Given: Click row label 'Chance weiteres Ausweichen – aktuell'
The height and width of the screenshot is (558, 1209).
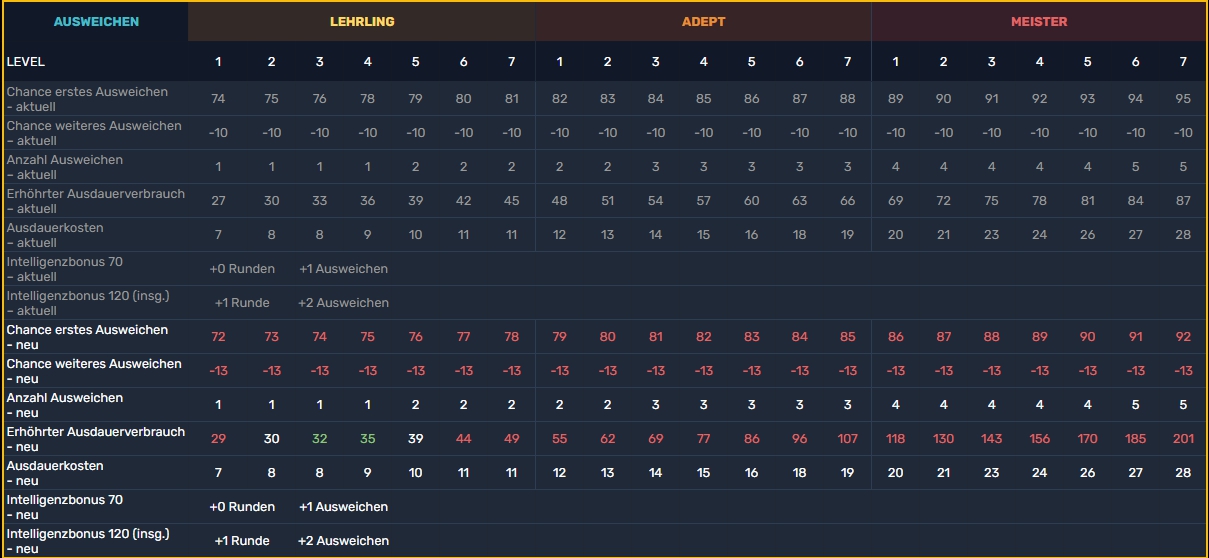Looking at the screenshot, I should tap(94, 133).
